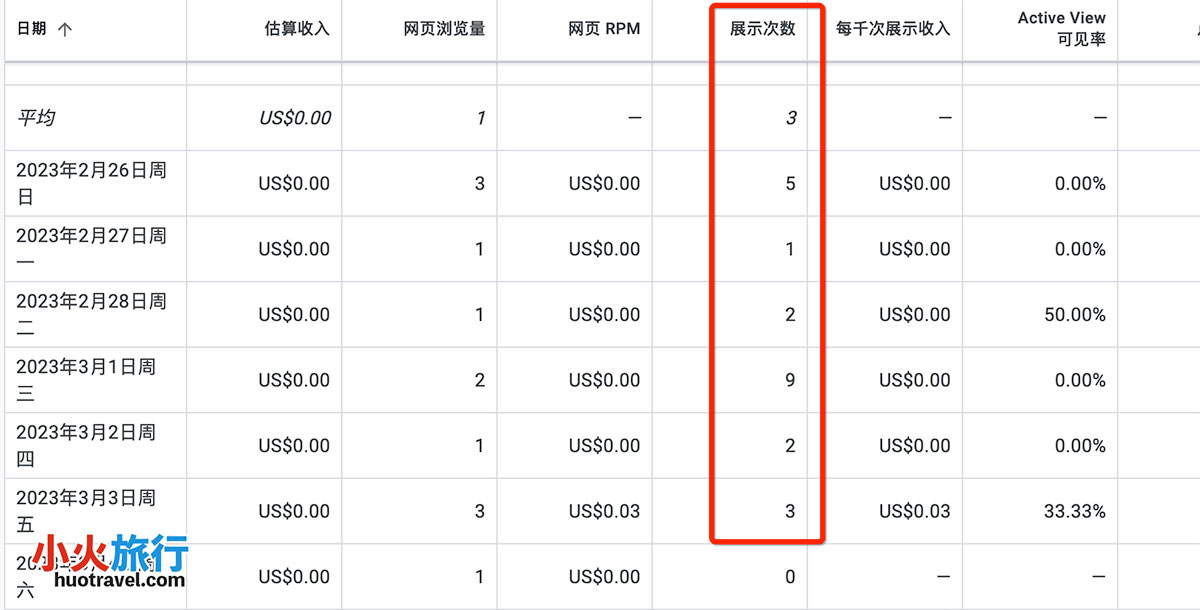Select the 2023年3月1日周三 date cell
The image size is (1200, 610).
(x=86, y=380)
